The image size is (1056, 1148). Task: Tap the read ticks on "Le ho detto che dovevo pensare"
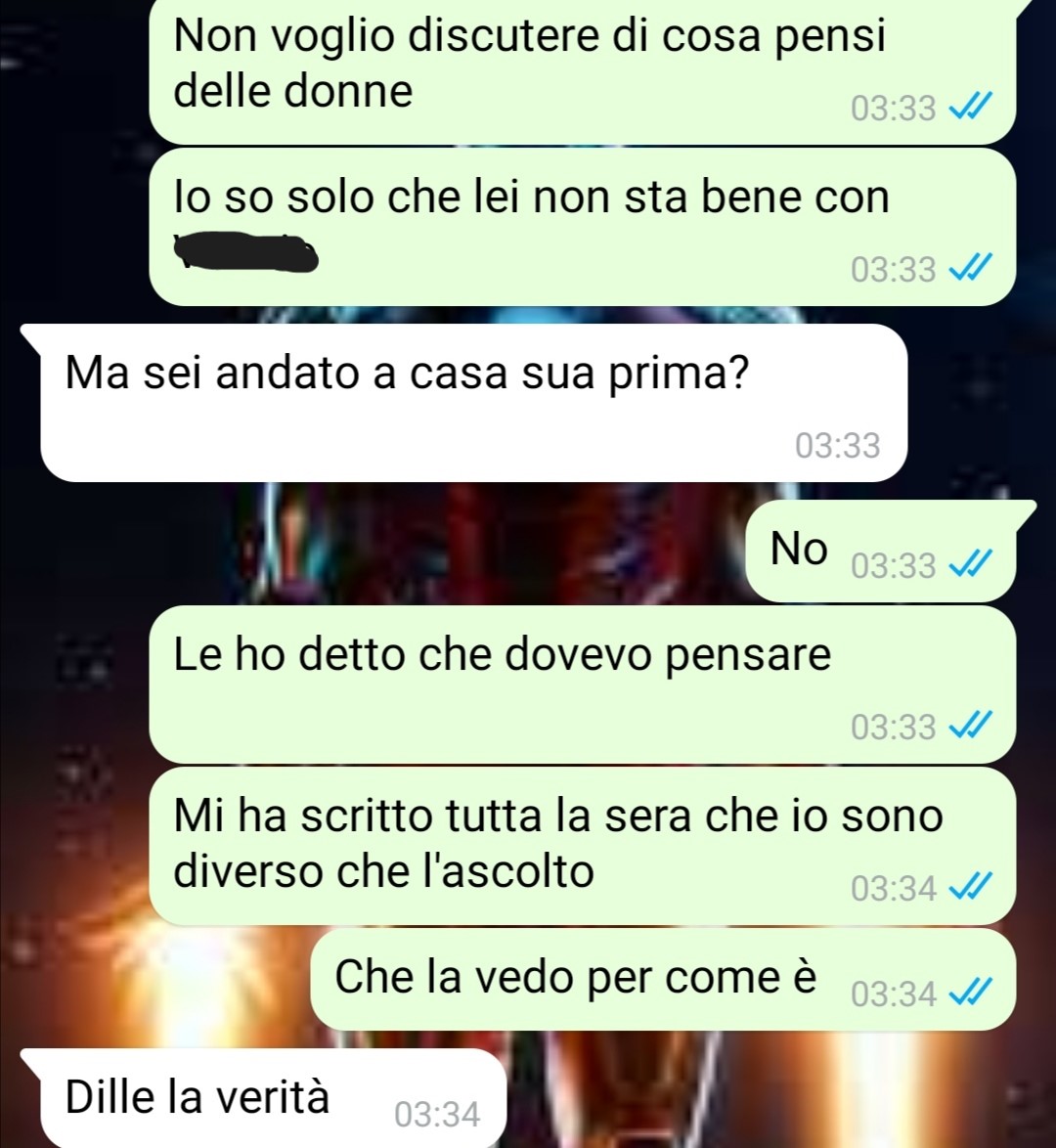tap(970, 726)
